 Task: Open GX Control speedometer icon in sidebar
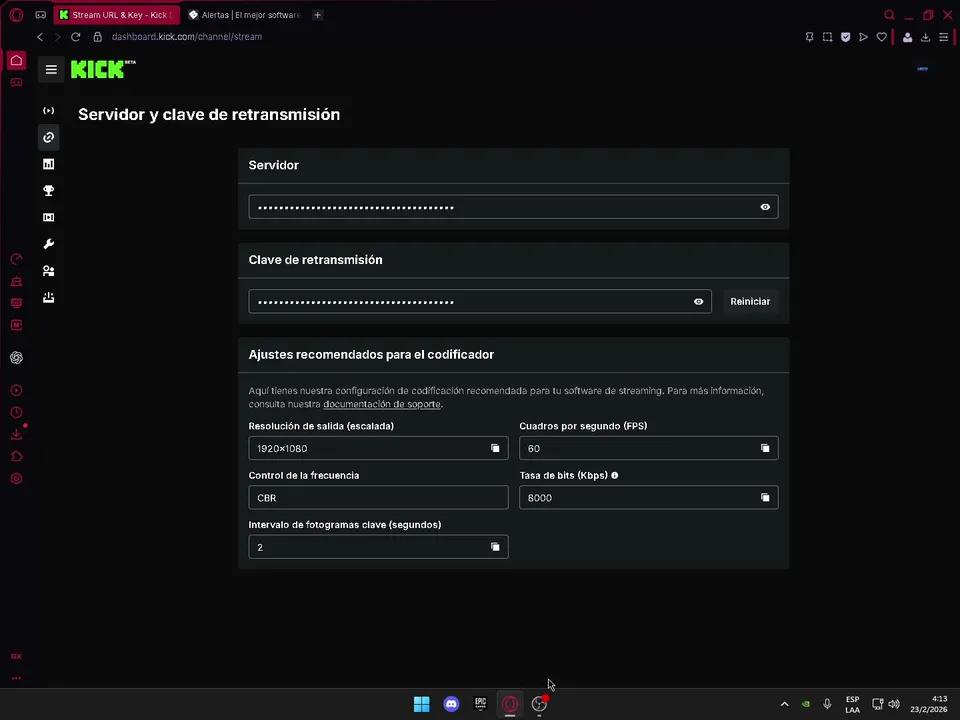17,259
